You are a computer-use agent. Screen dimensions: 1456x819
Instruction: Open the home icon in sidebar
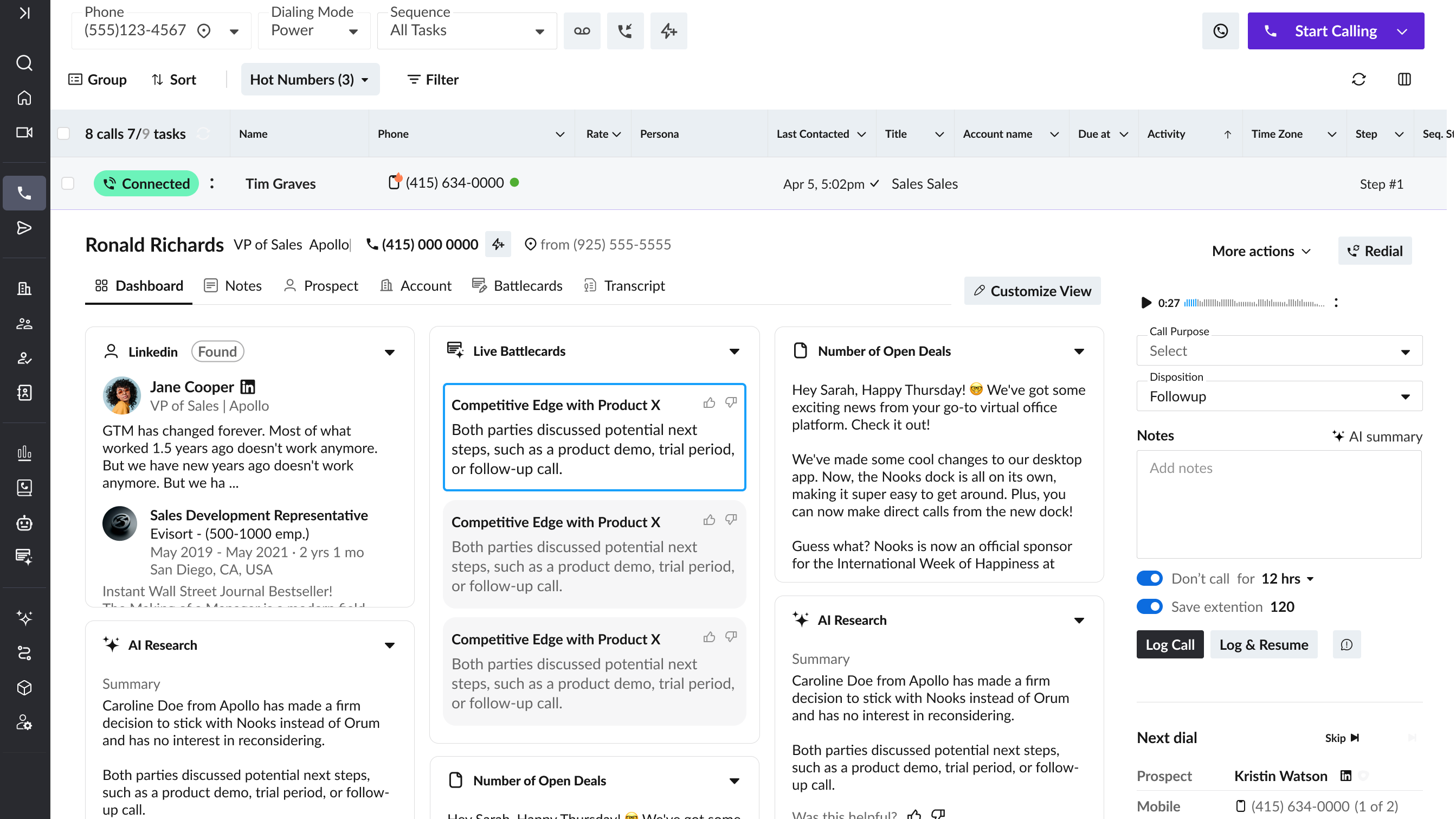pos(24,98)
